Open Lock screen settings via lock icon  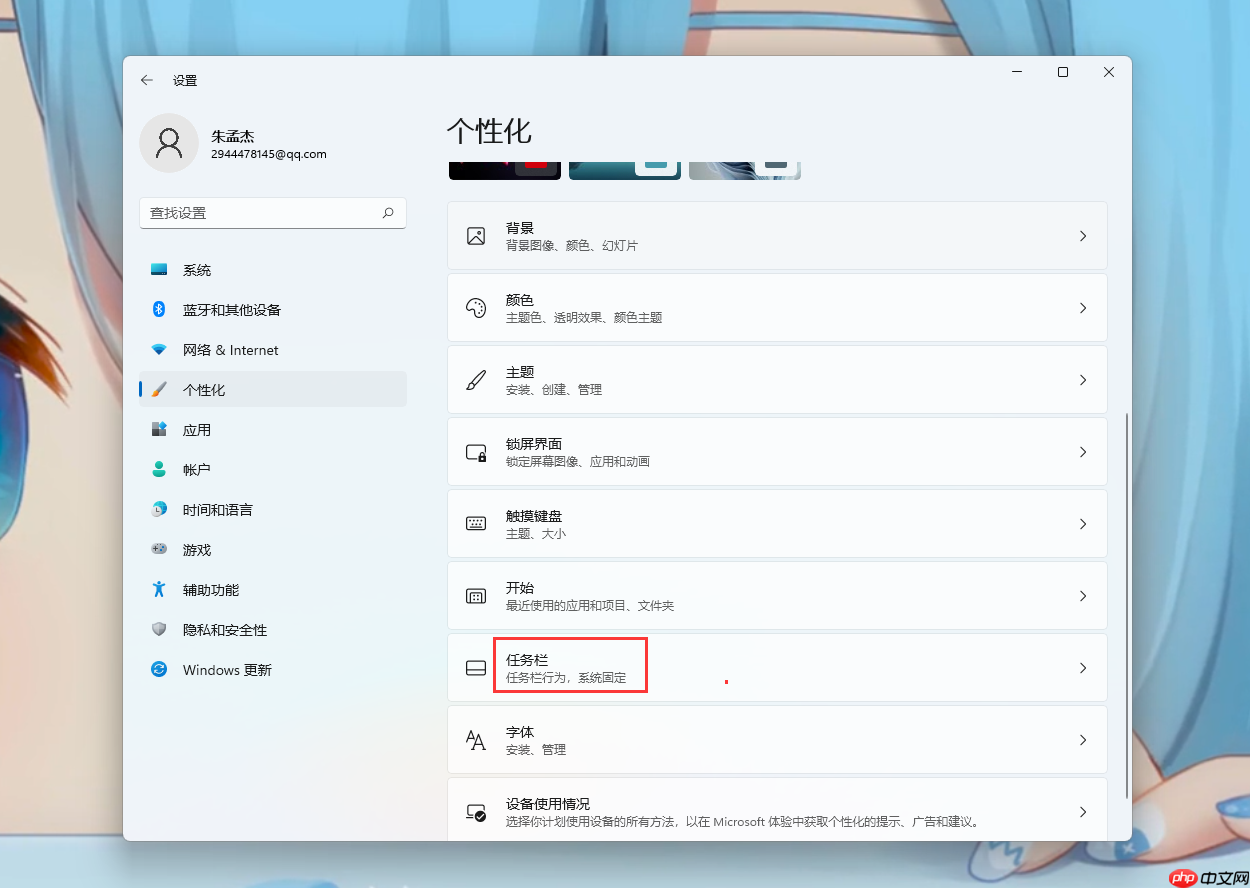tap(475, 451)
